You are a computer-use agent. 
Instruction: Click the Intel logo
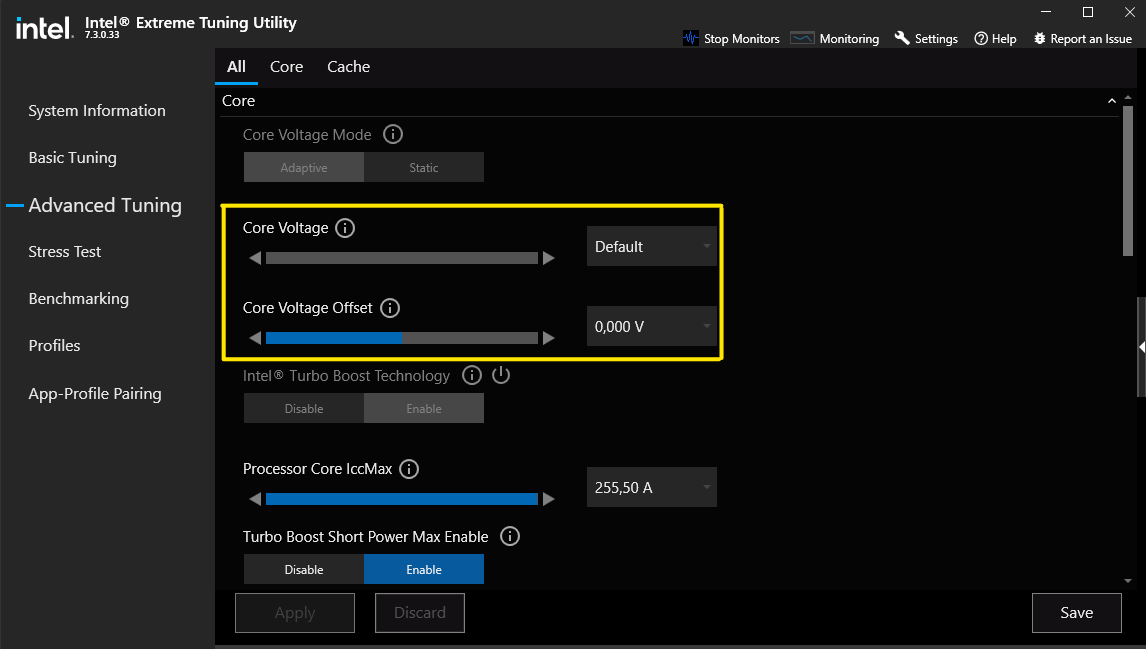coord(45,28)
